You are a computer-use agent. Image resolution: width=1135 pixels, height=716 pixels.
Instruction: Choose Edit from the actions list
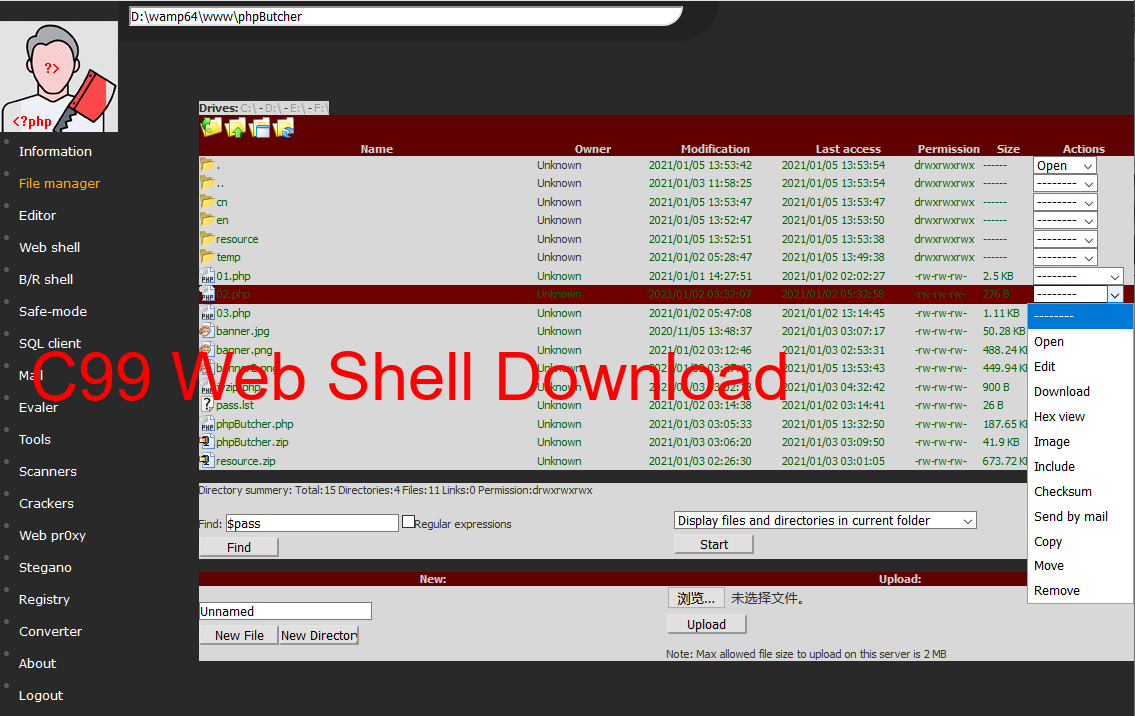pos(1080,366)
